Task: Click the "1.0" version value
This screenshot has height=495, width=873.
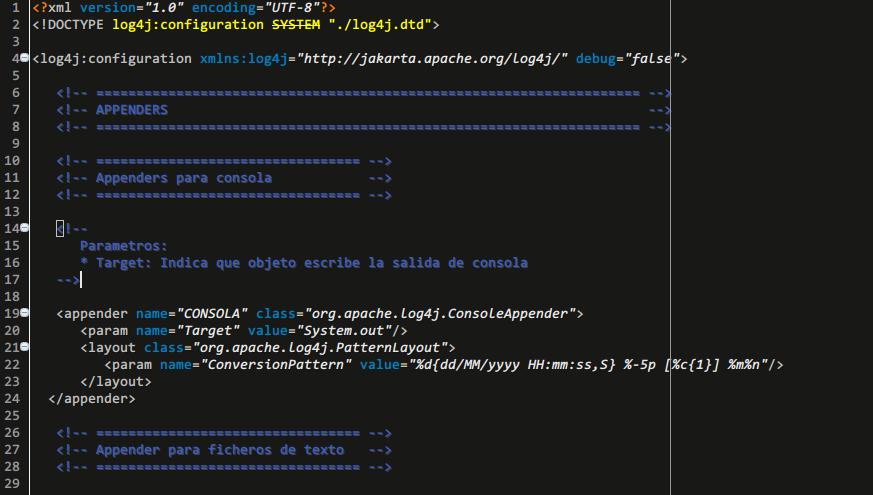Action: click(x=164, y=8)
